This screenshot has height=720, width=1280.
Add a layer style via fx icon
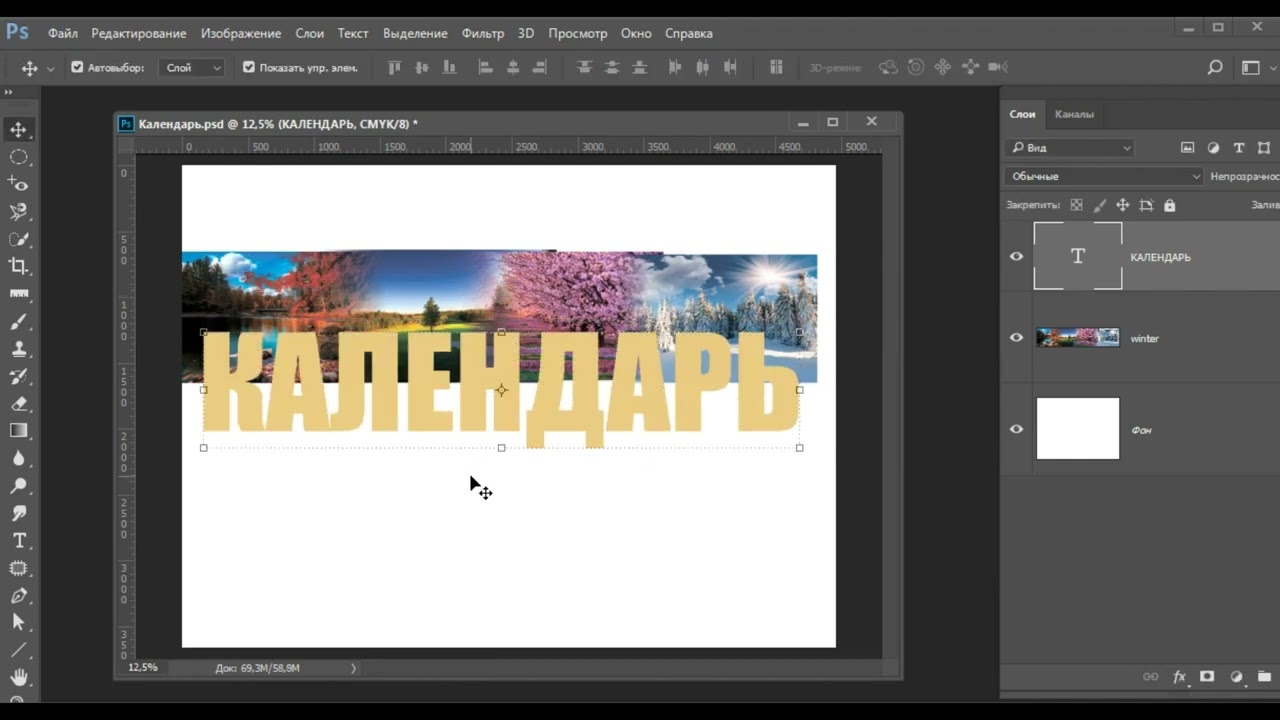coord(1179,677)
